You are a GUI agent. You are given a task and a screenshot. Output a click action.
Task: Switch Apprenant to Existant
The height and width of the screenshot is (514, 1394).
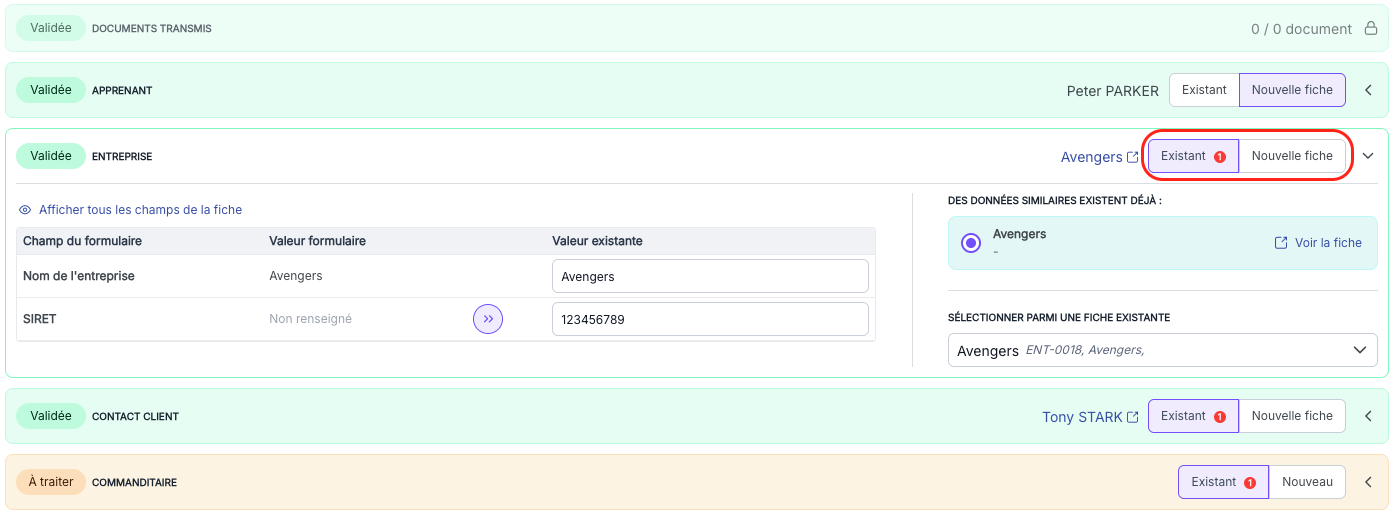tap(1204, 90)
